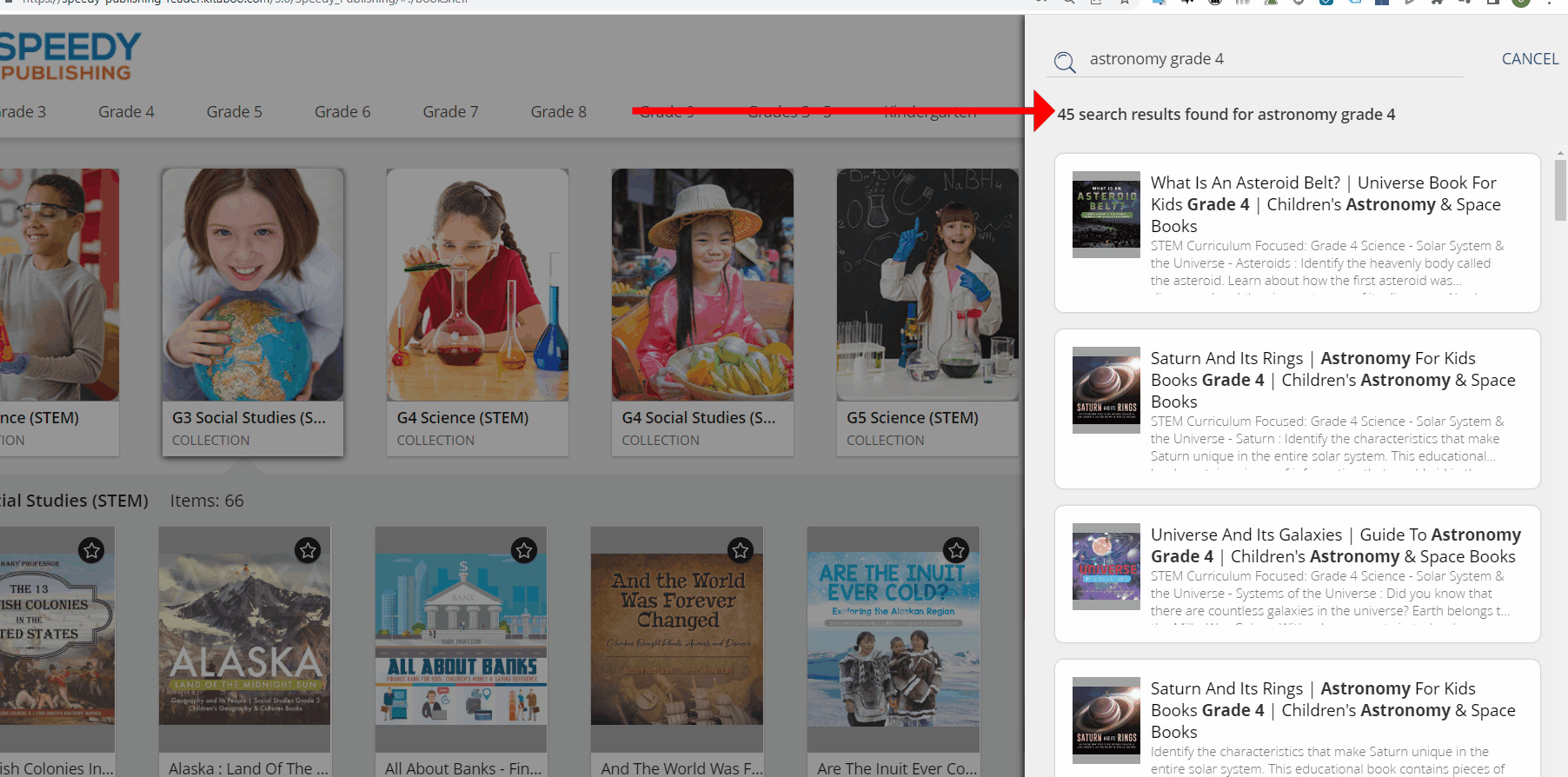Open the G3 Social Studies collection
Screen dimensions: 1568x777
click(253, 312)
